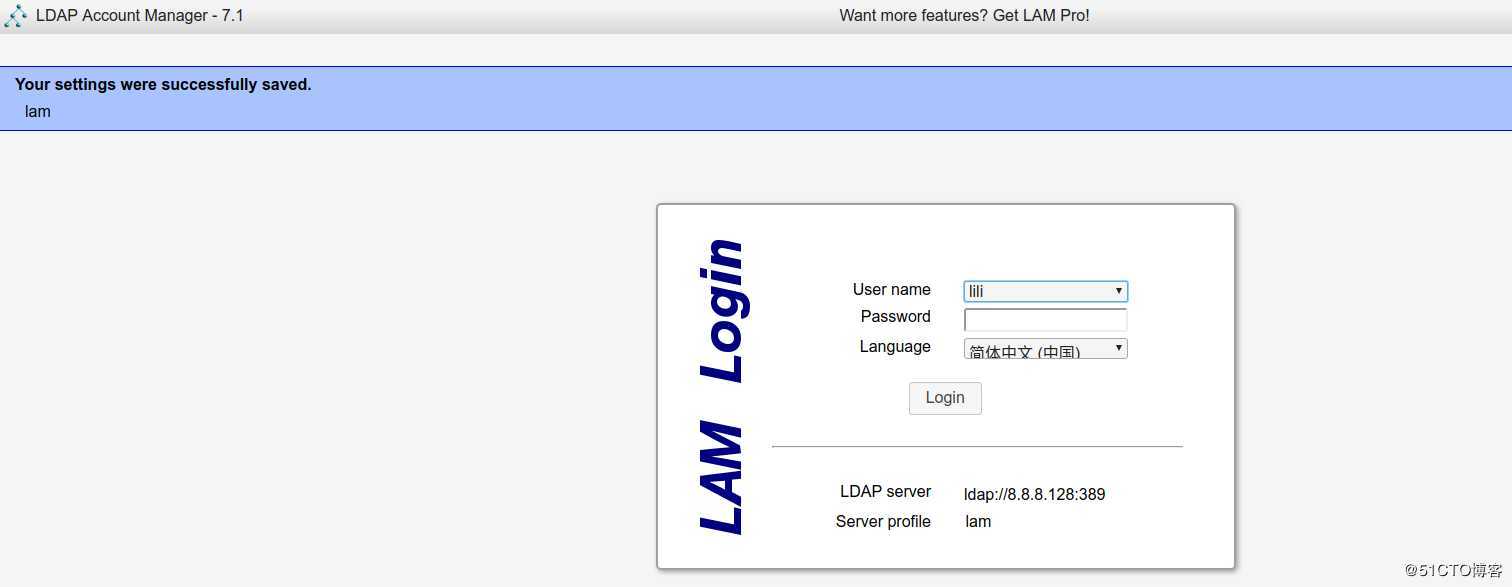Screen dimensions: 1512x587
Task: Focus the Password input field
Action: [1045, 320]
